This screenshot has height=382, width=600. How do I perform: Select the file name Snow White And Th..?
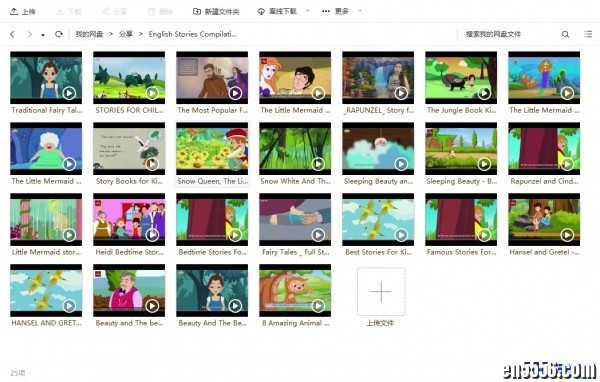[x=295, y=181]
